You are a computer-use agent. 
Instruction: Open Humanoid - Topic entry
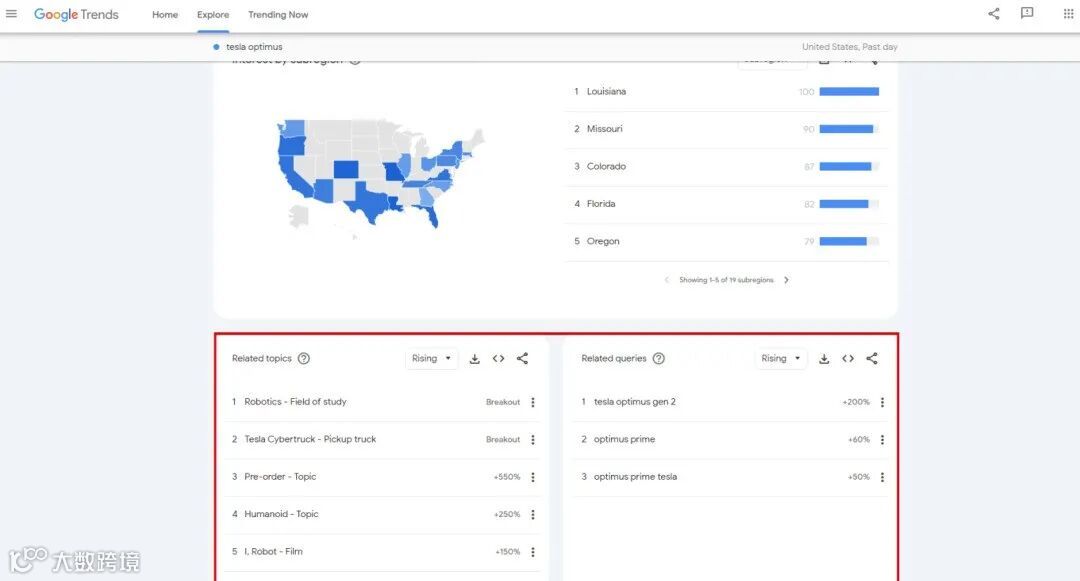pos(281,514)
